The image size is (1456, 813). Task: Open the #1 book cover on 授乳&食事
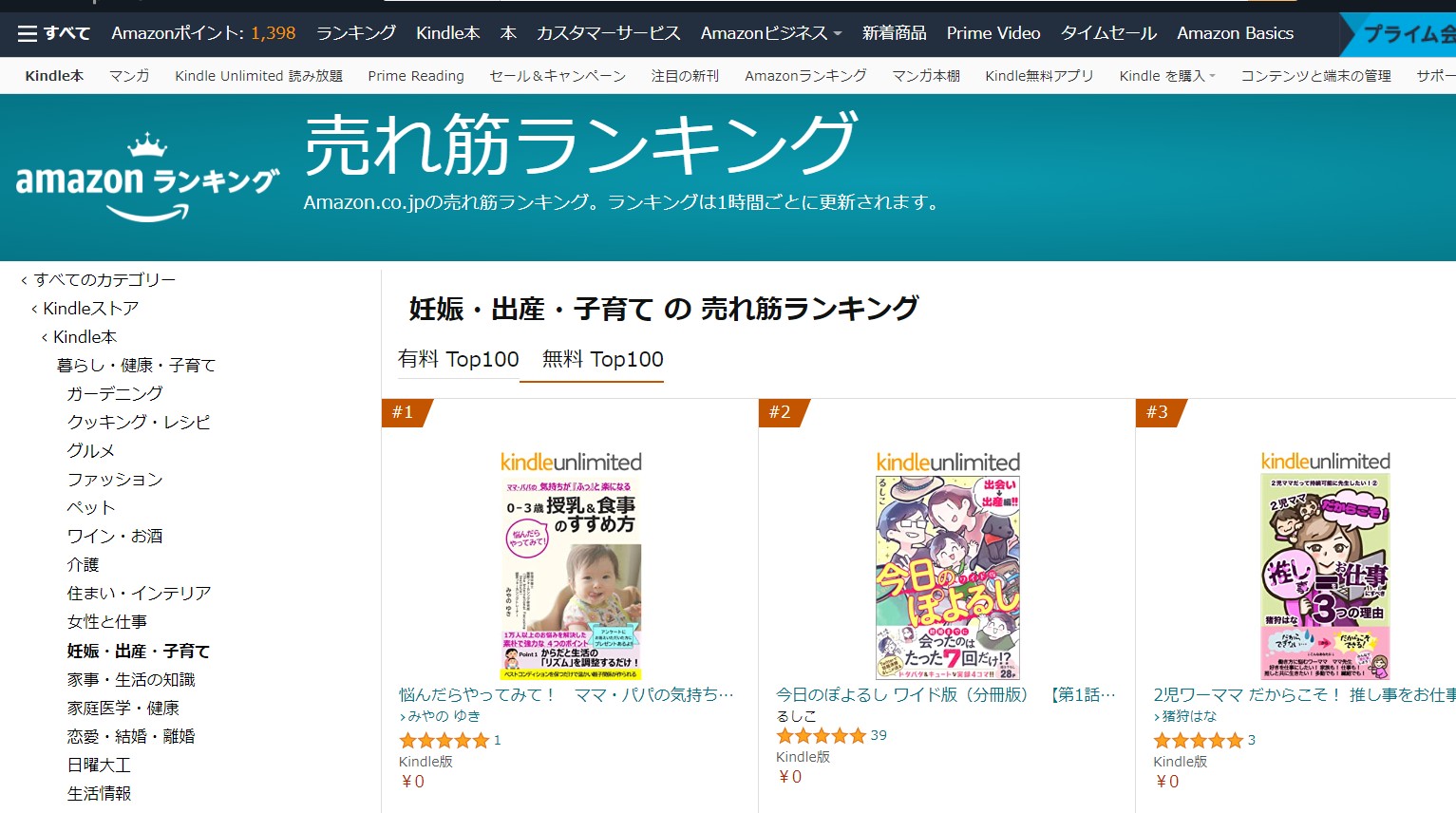point(571,577)
